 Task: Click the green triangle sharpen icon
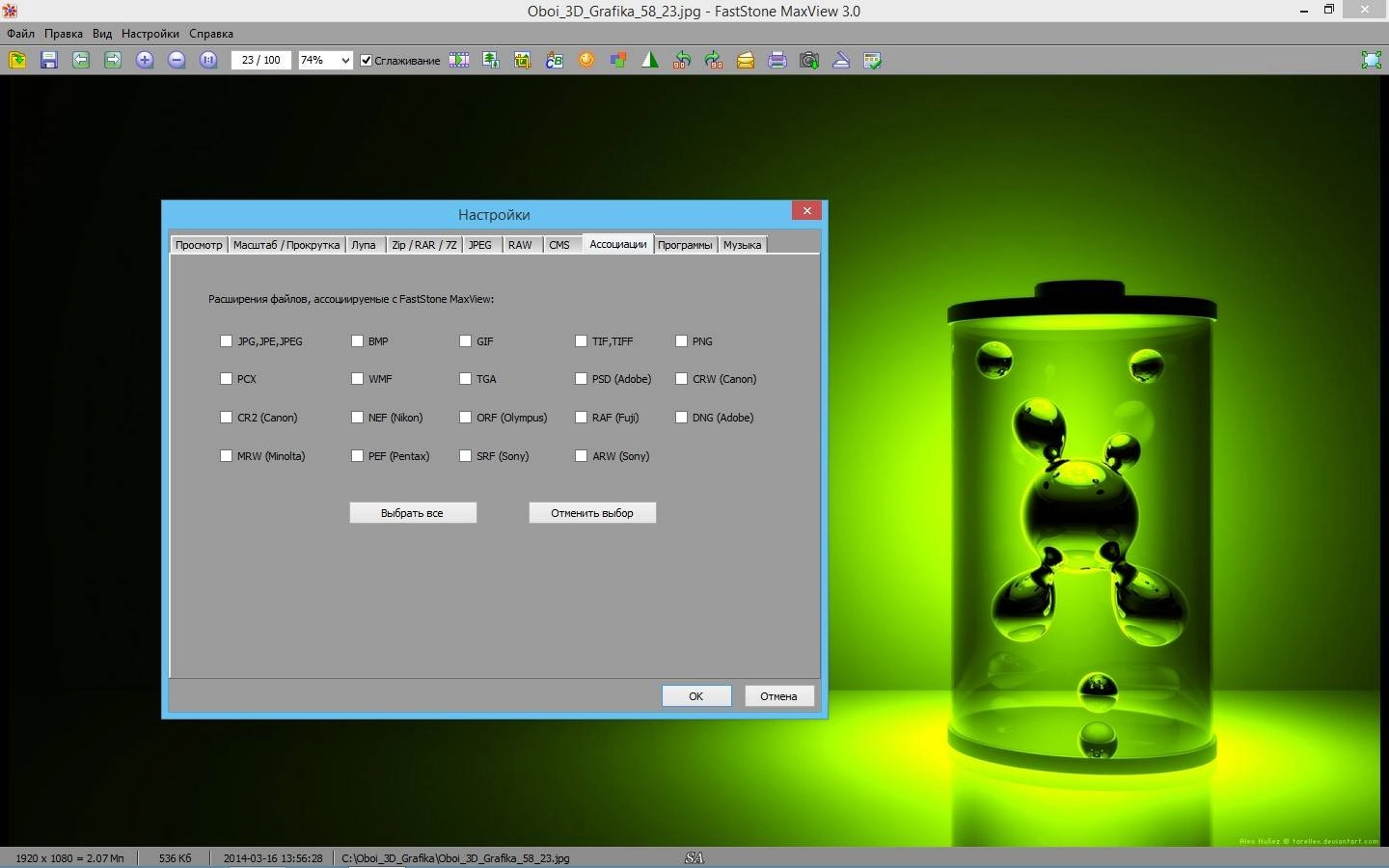pyautogui.click(x=650, y=60)
